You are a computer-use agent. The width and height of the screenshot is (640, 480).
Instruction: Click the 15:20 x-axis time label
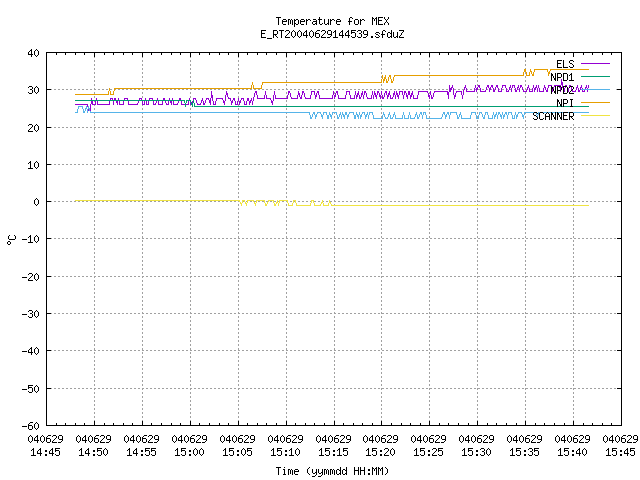(380, 452)
